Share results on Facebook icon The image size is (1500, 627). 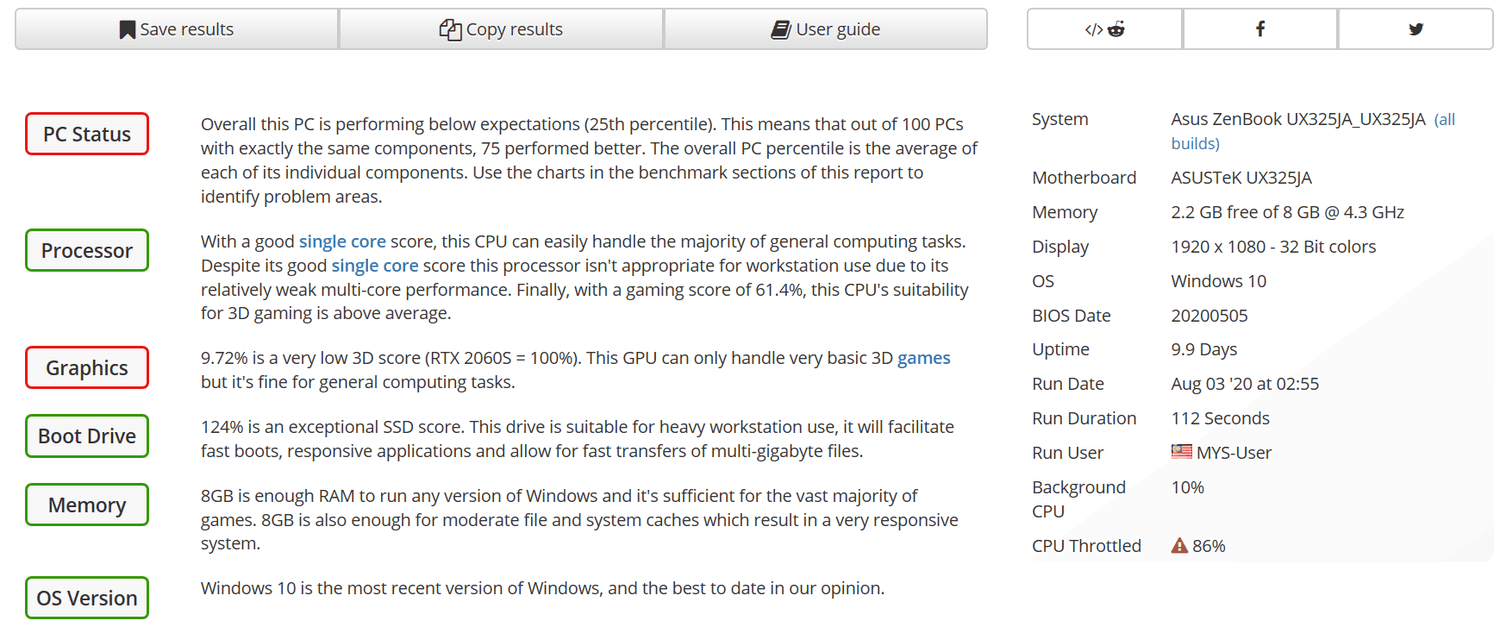pyautogui.click(x=1260, y=30)
